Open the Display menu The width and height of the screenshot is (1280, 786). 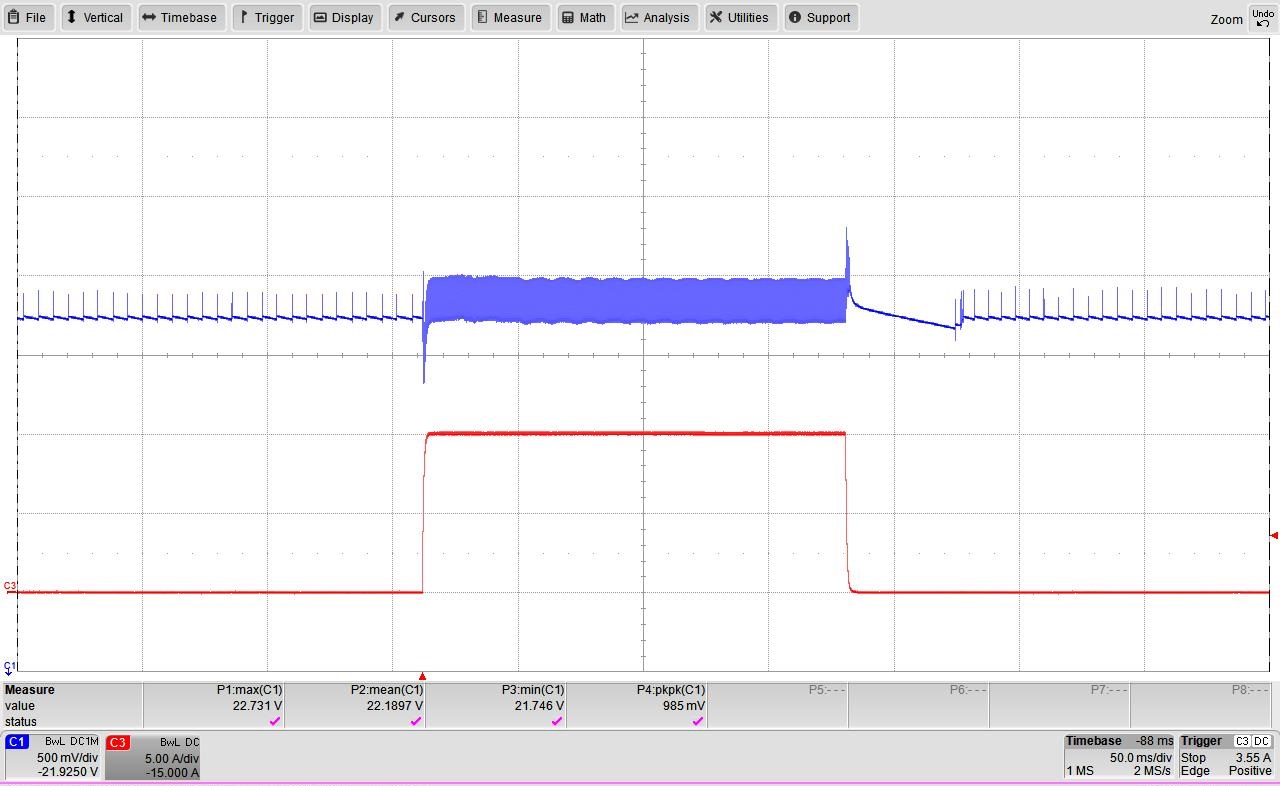tap(344, 17)
